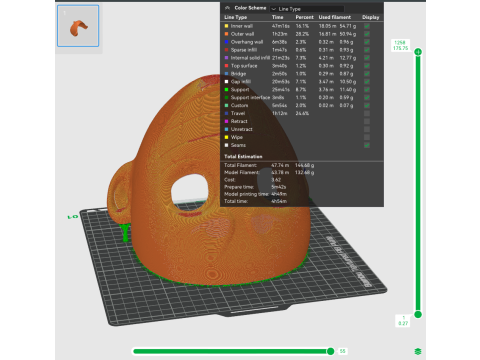Click the purple Internal solid infill swatch
This screenshot has width=480, height=360.
226,58
